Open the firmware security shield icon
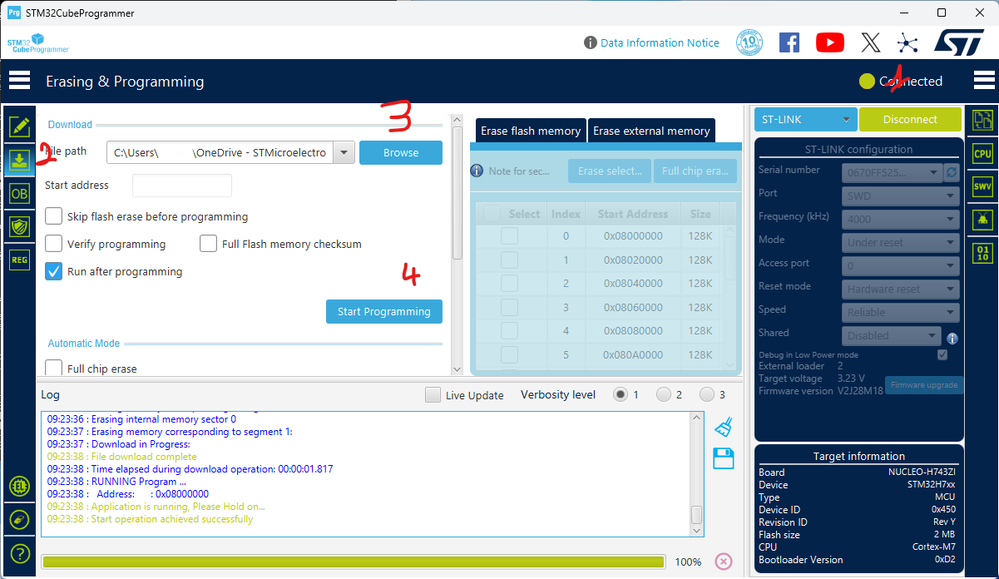This screenshot has height=579, width=999. click(x=20, y=227)
